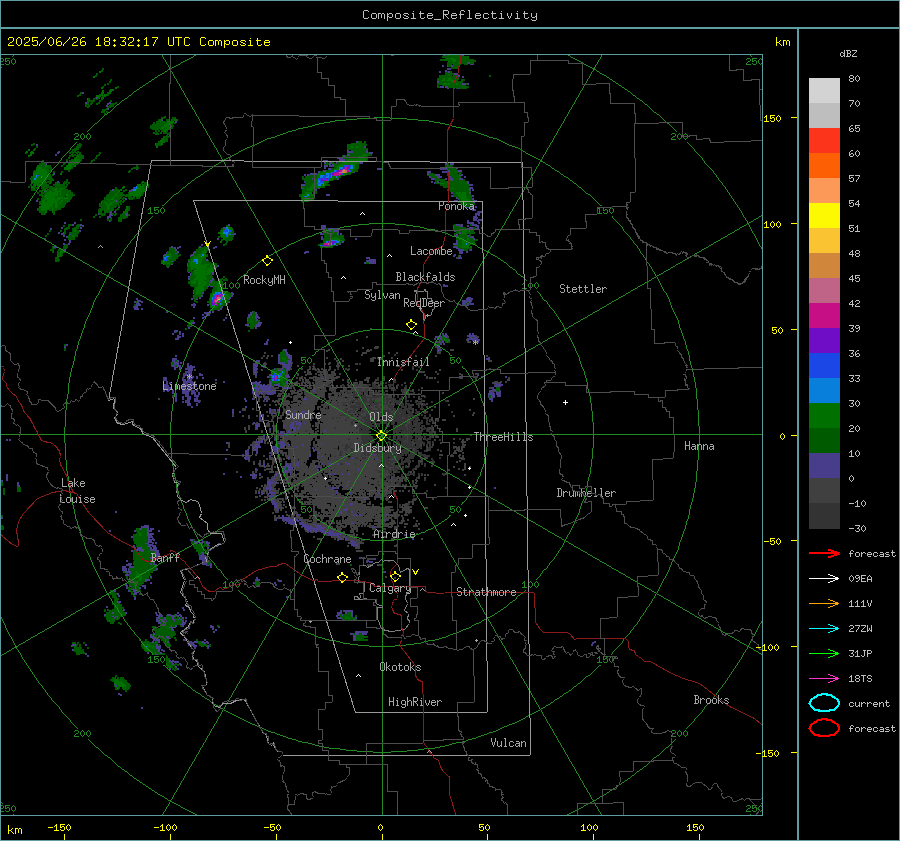Click the Banff town label

point(165,557)
